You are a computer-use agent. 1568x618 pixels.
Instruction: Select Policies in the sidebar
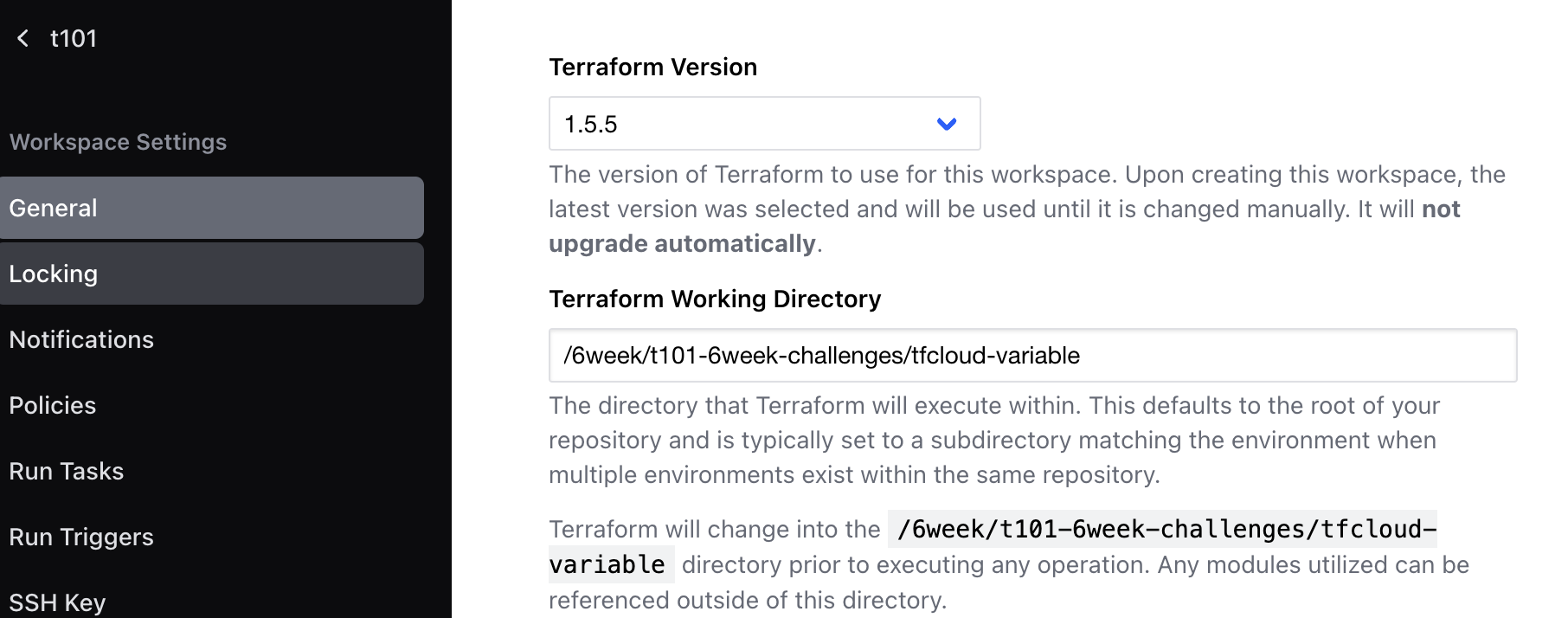53,405
